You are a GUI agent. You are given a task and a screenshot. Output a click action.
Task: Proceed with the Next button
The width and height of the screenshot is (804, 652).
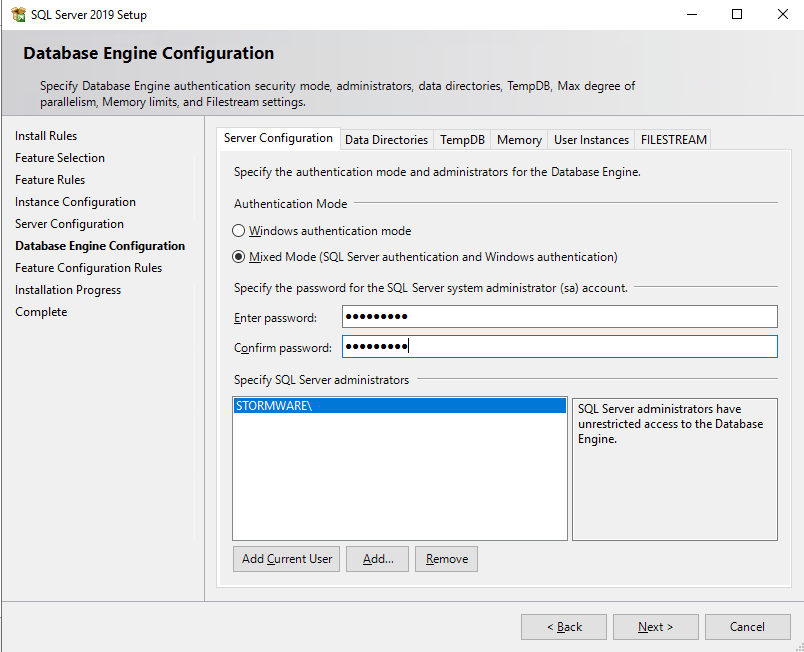[x=655, y=627]
